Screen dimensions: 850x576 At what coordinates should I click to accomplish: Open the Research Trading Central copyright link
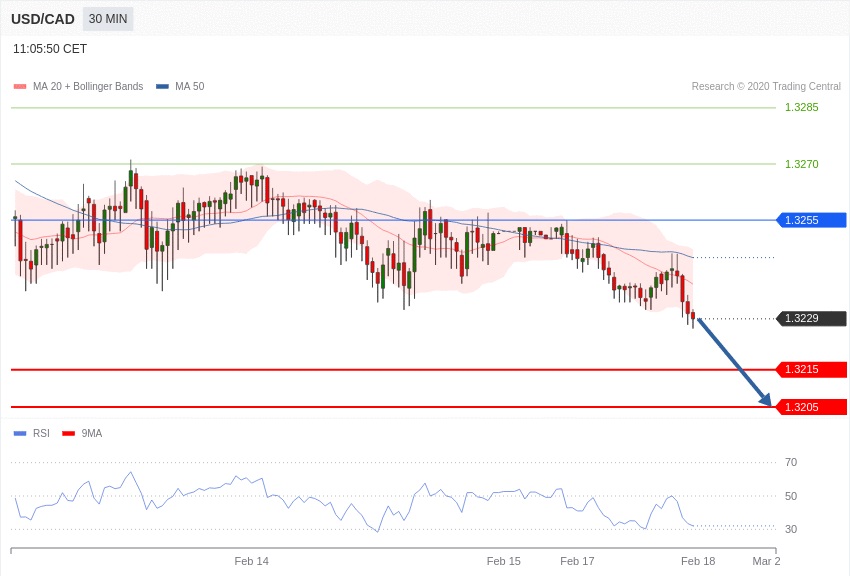pyautogui.click(x=766, y=87)
